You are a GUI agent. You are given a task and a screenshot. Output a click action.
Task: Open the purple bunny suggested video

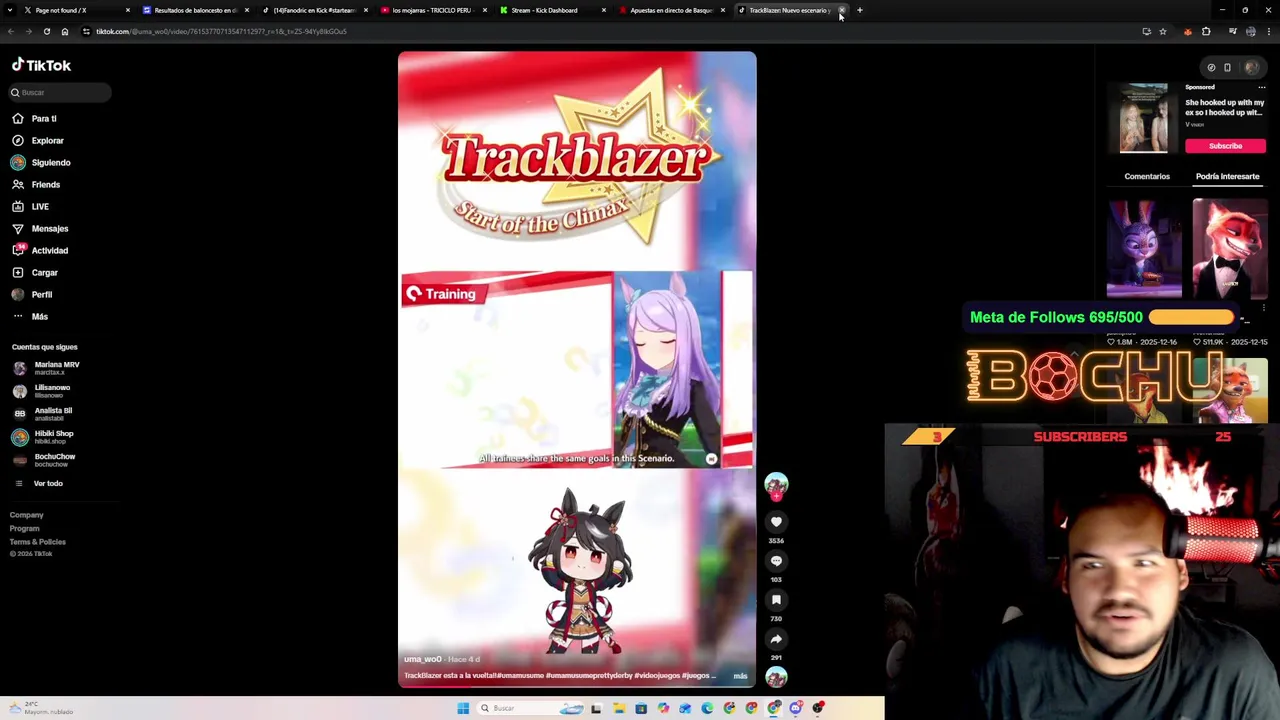[1144, 248]
